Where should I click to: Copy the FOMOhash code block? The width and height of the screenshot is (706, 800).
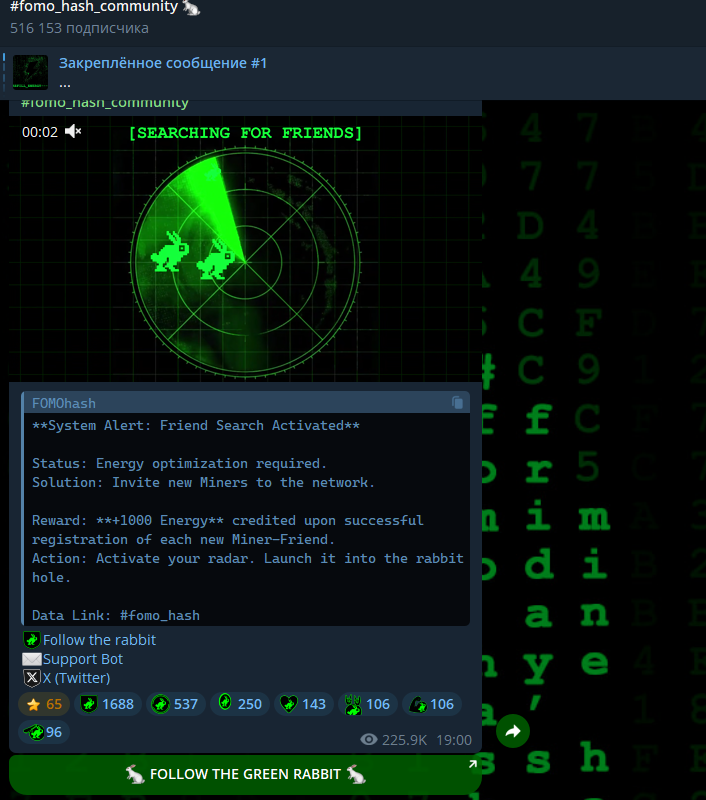(457, 403)
